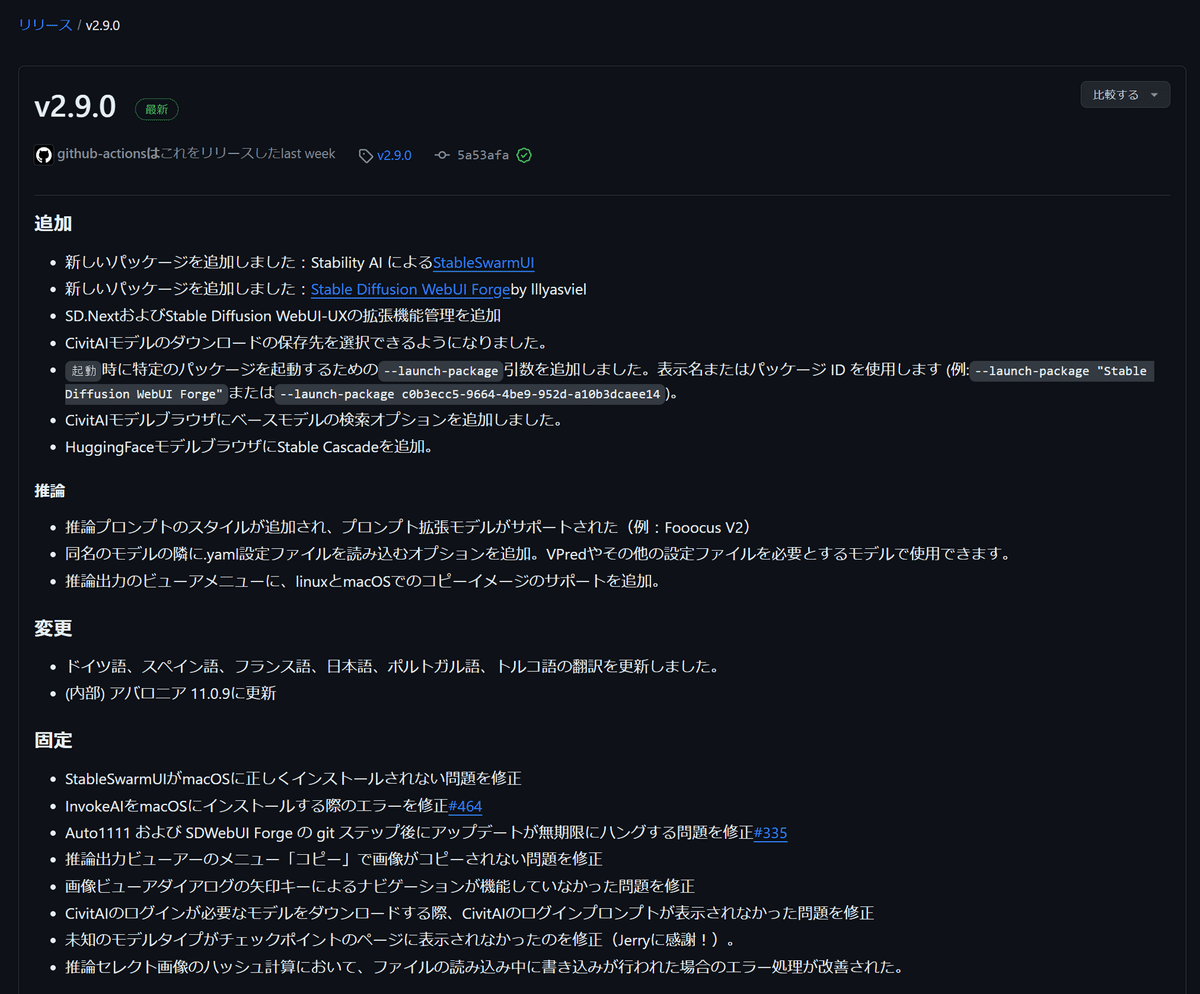Open the リリース breadcrumb link
The height and width of the screenshot is (994, 1200).
pyautogui.click(x=44, y=24)
